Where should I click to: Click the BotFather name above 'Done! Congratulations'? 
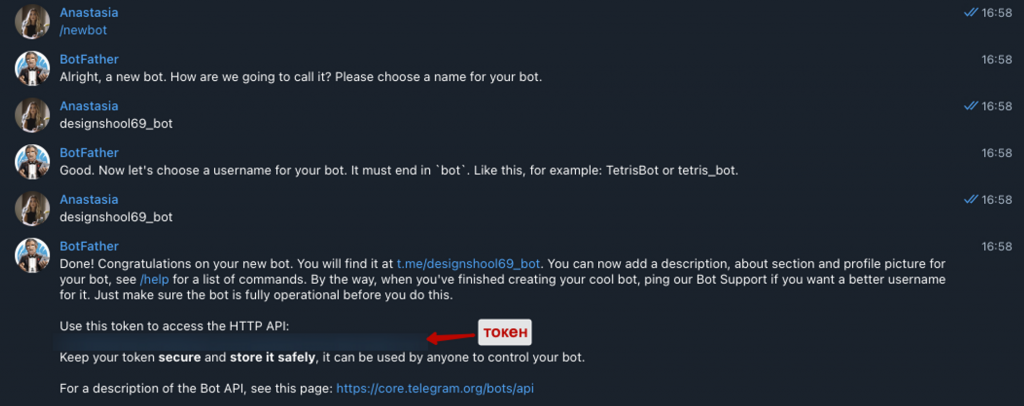pyautogui.click(x=89, y=246)
